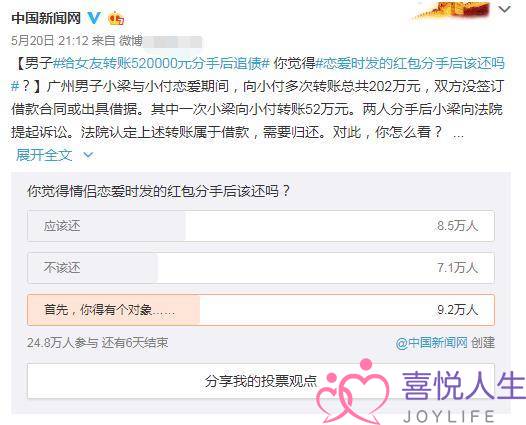The width and height of the screenshot is (526, 425).
Task: Vote for the 应该还 option
Action: (261, 226)
